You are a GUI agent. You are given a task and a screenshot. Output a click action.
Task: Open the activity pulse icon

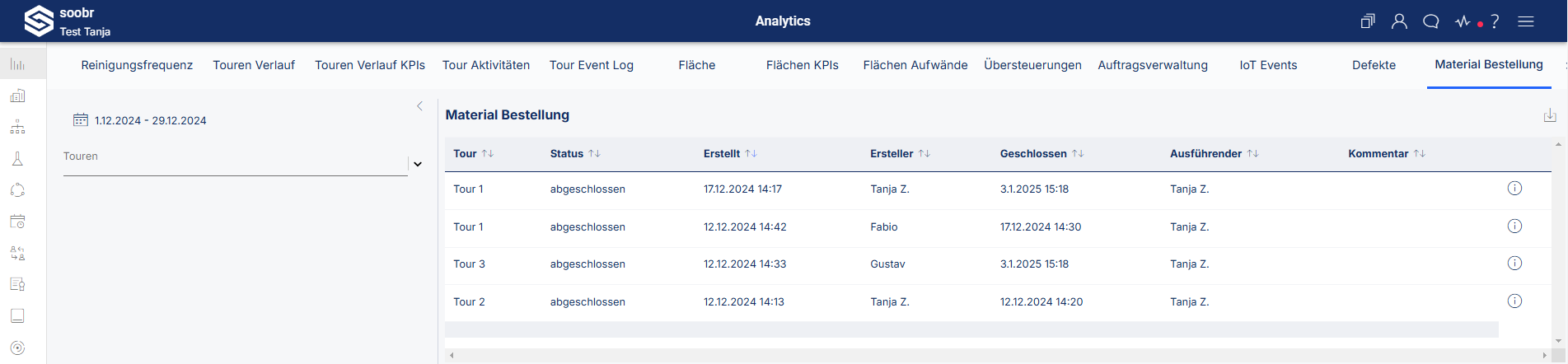(1463, 21)
